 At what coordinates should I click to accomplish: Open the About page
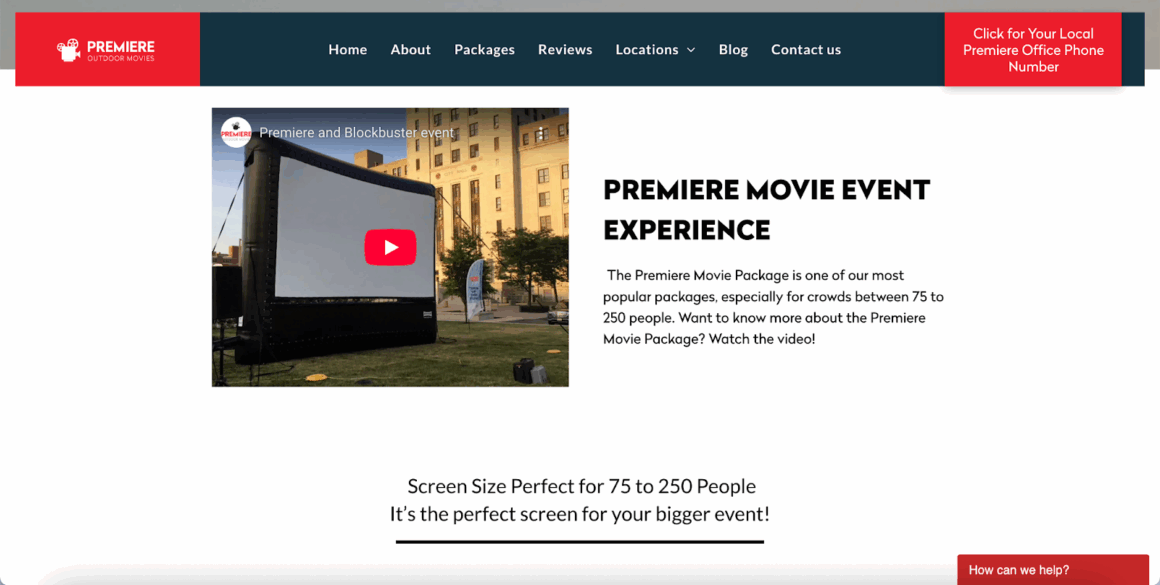pyautogui.click(x=411, y=50)
